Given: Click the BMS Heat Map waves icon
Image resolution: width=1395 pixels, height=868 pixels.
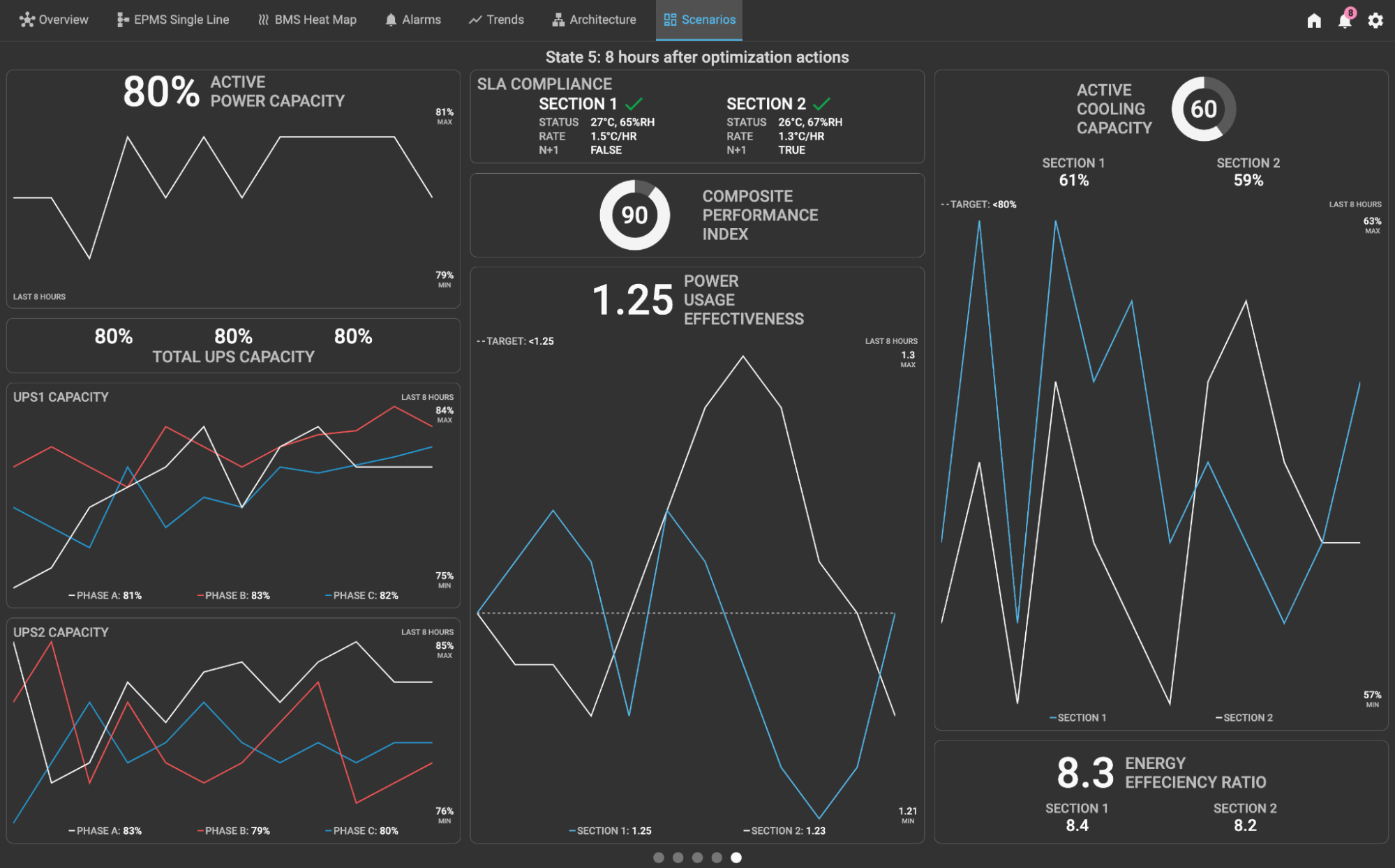Looking at the screenshot, I should tap(263, 20).
